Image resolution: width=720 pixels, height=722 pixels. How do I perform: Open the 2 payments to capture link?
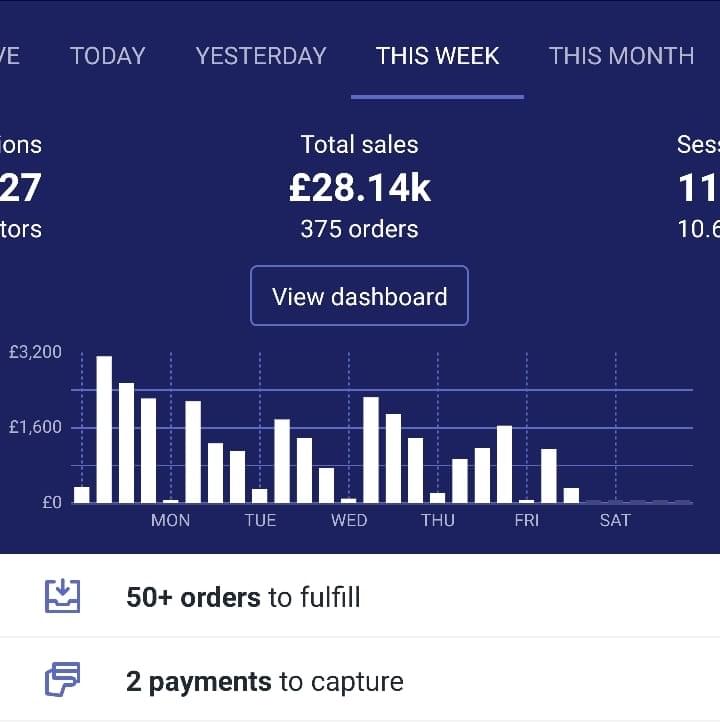(x=265, y=682)
